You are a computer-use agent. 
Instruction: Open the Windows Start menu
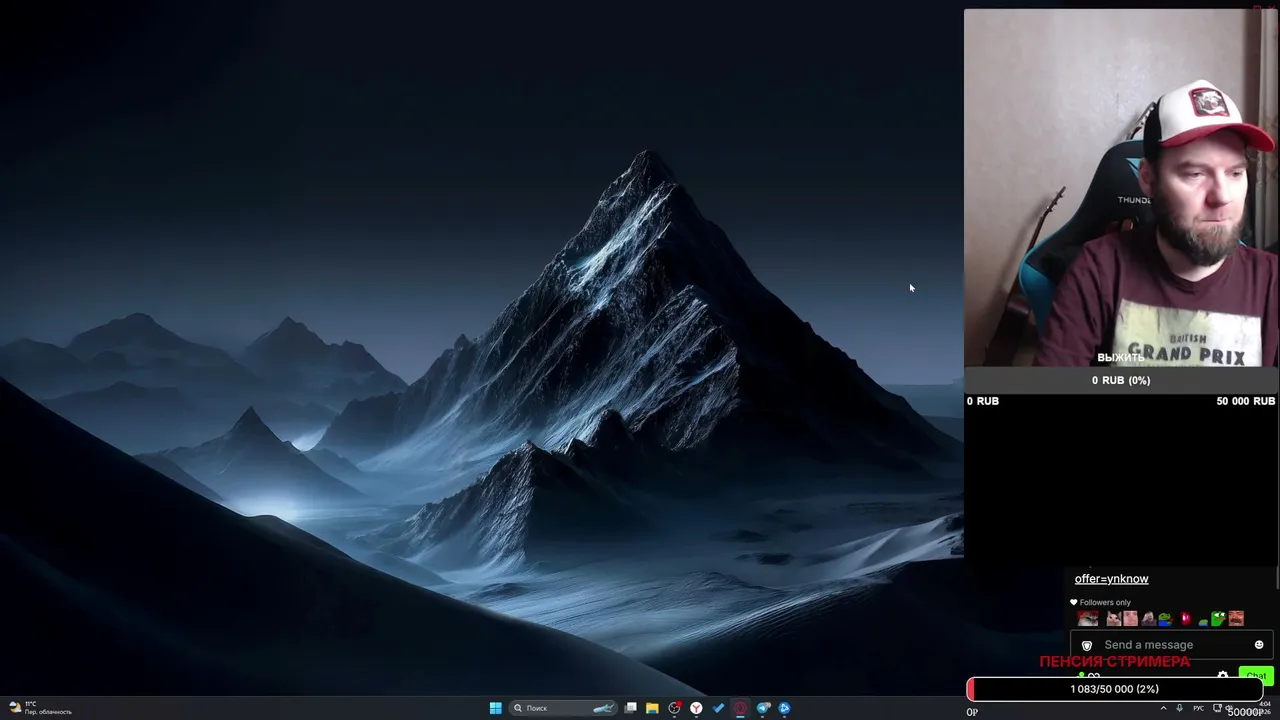click(x=495, y=708)
